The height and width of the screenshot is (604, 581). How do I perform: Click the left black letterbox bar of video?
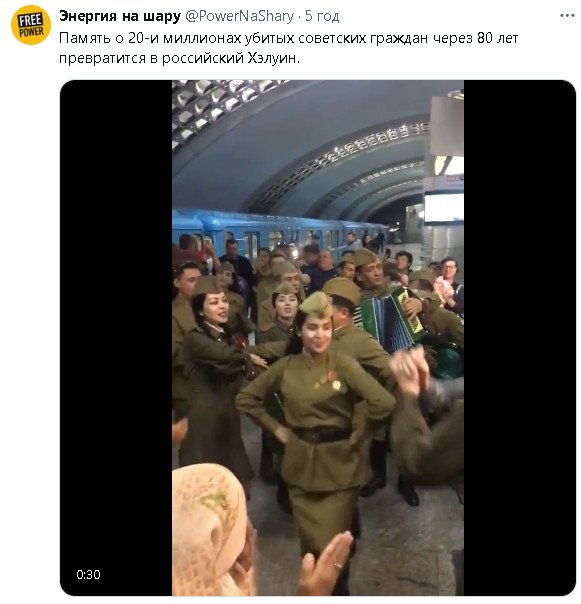116,338
